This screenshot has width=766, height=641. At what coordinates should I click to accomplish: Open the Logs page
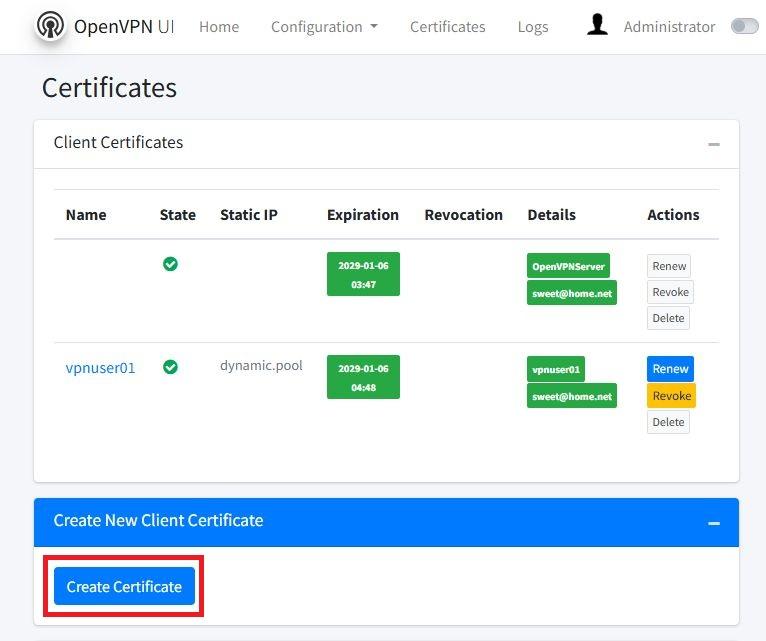coord(533,27)
